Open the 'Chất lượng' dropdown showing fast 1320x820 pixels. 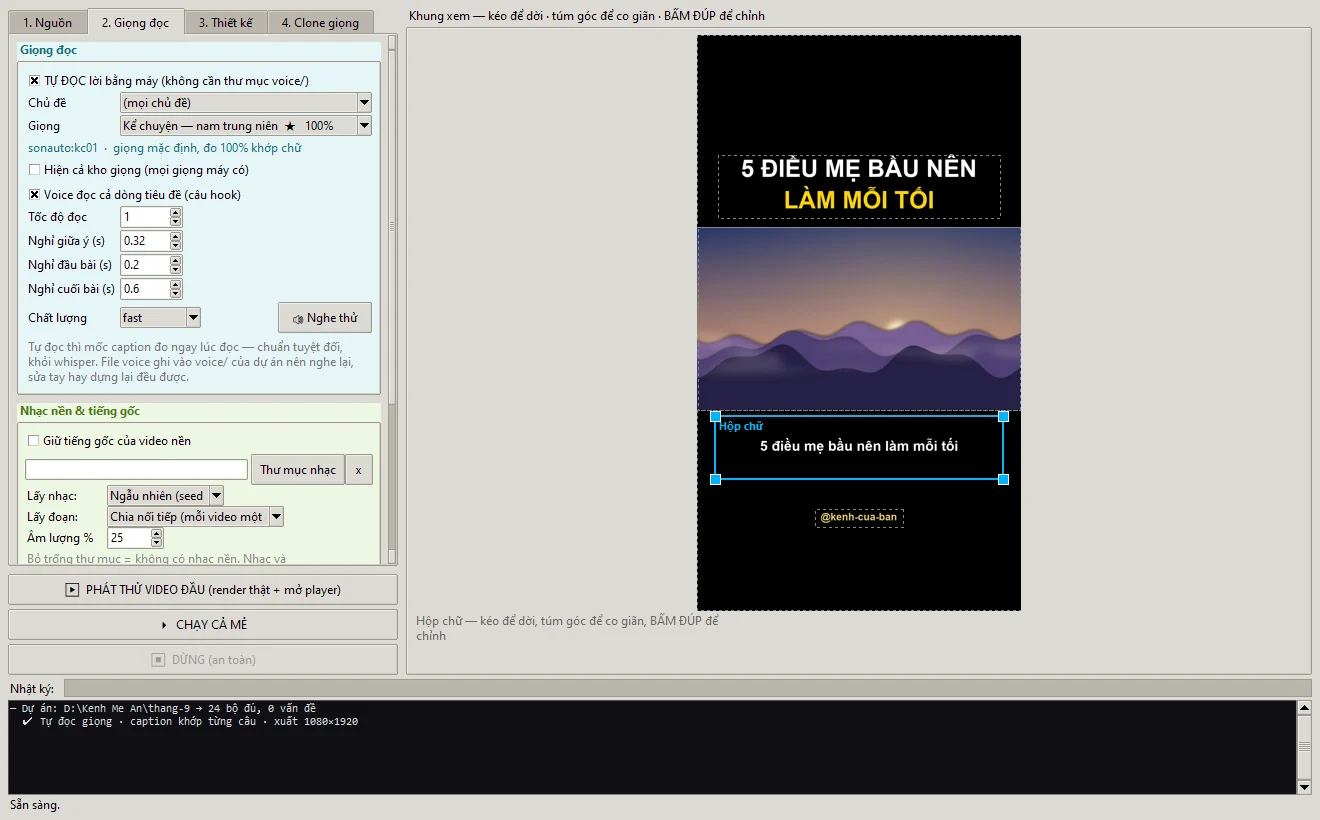coord(160,318)
